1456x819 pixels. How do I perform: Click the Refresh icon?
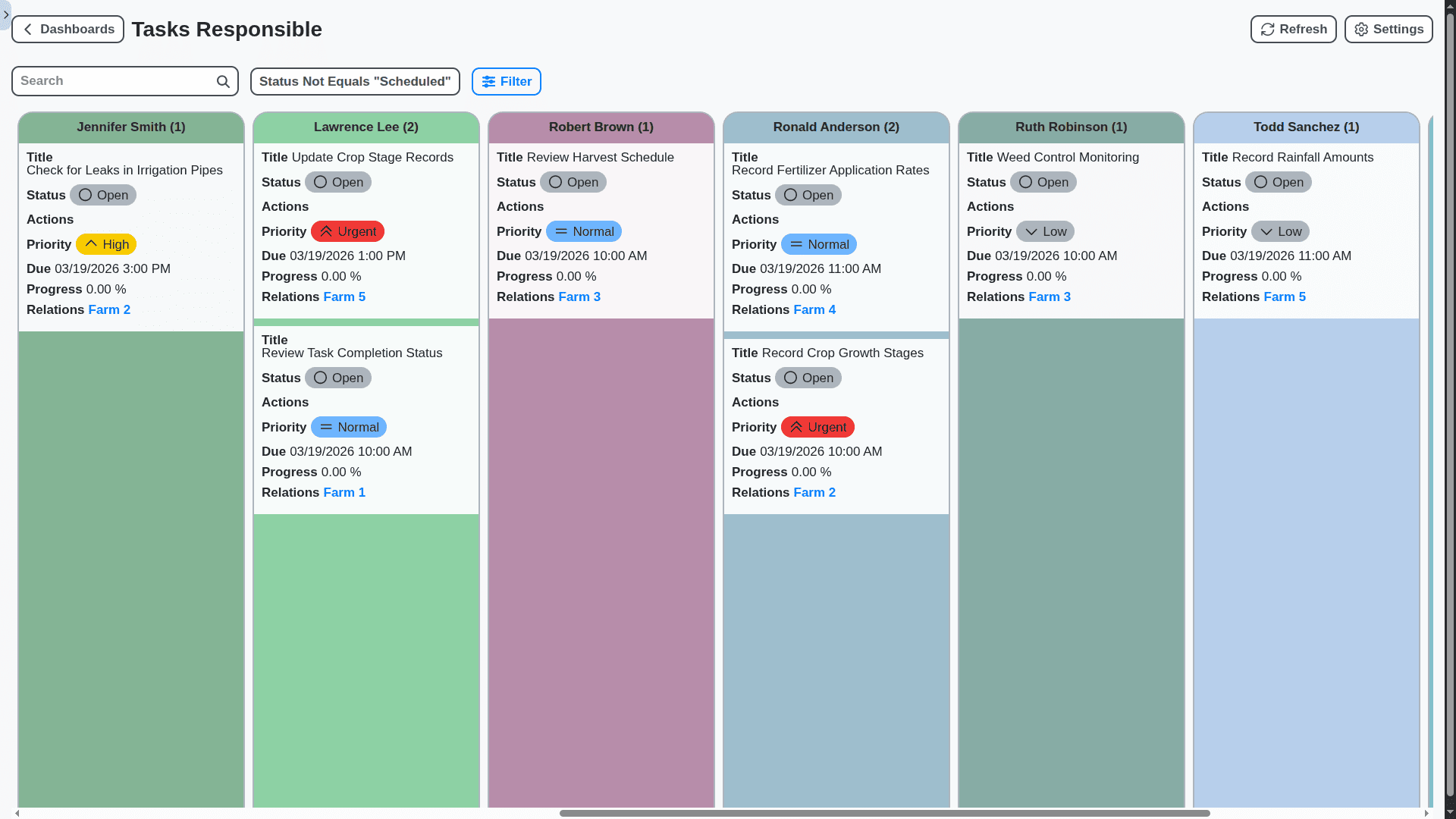pos(1267,29)
